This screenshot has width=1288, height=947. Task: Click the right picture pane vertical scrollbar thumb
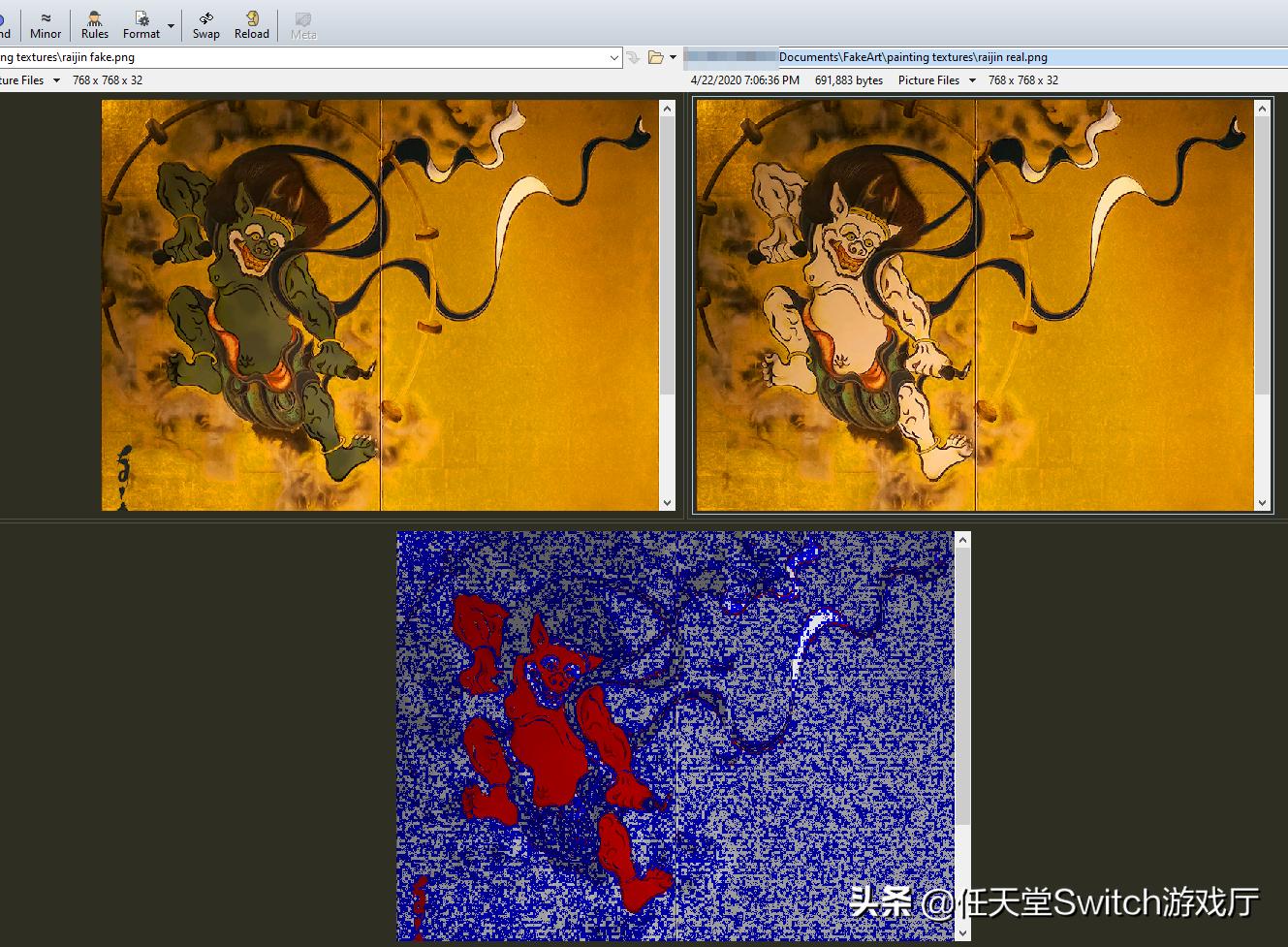[x=1262, y=256]
